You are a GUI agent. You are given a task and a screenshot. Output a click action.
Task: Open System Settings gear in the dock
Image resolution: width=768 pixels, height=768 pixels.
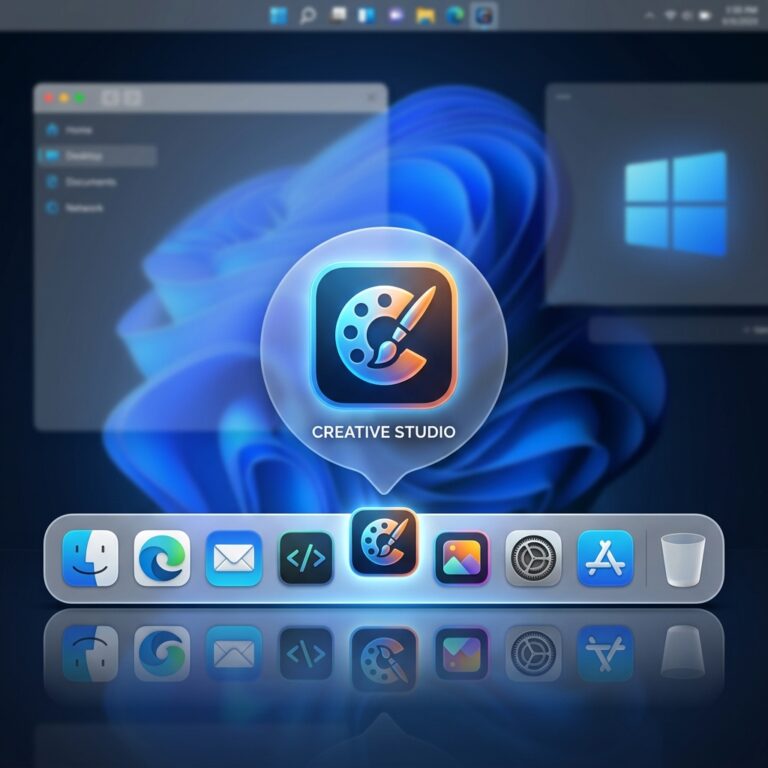[533, 558]
